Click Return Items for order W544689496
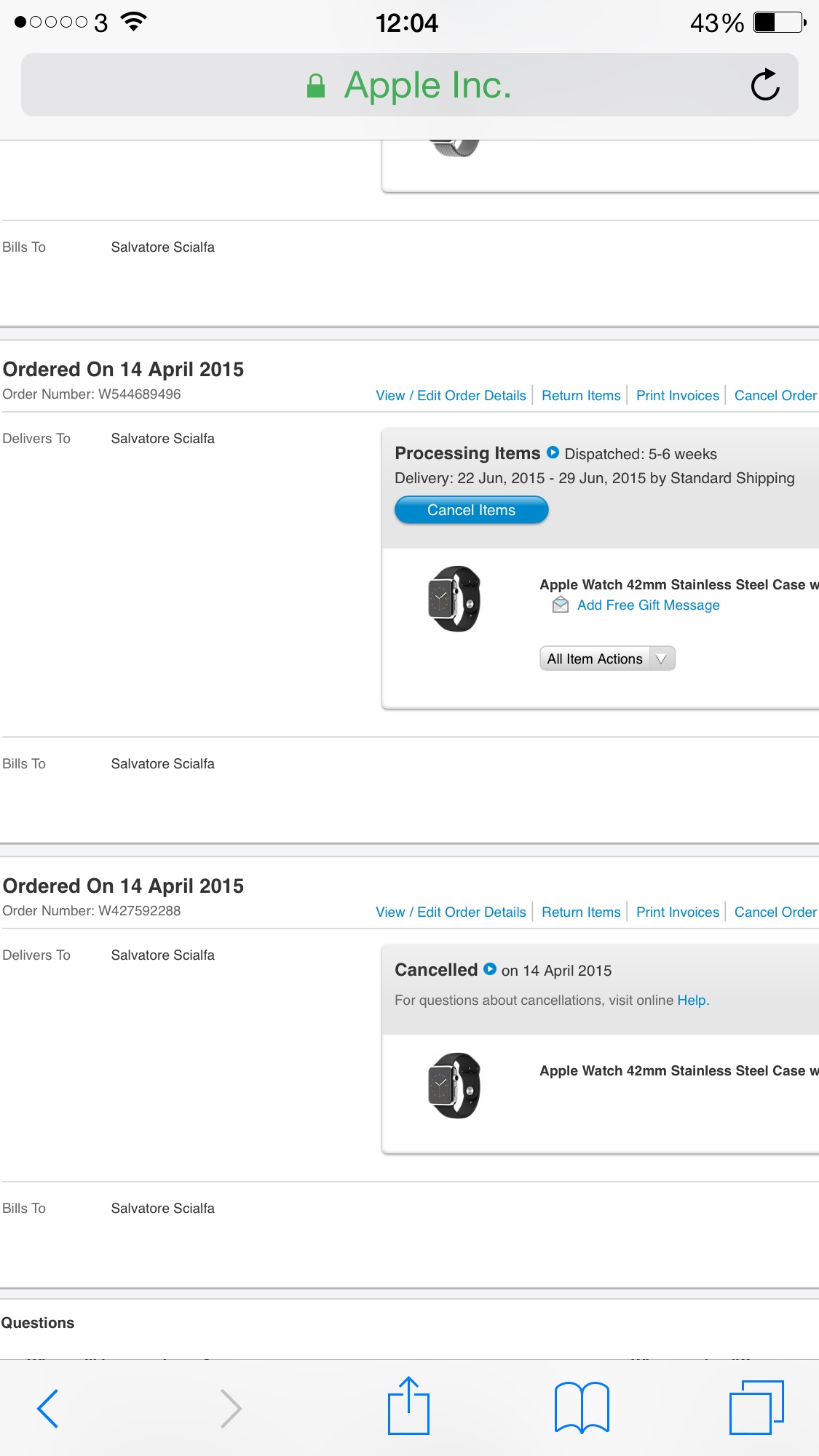The width and height of the screenshot is (819, 1456). click(581, 396)
